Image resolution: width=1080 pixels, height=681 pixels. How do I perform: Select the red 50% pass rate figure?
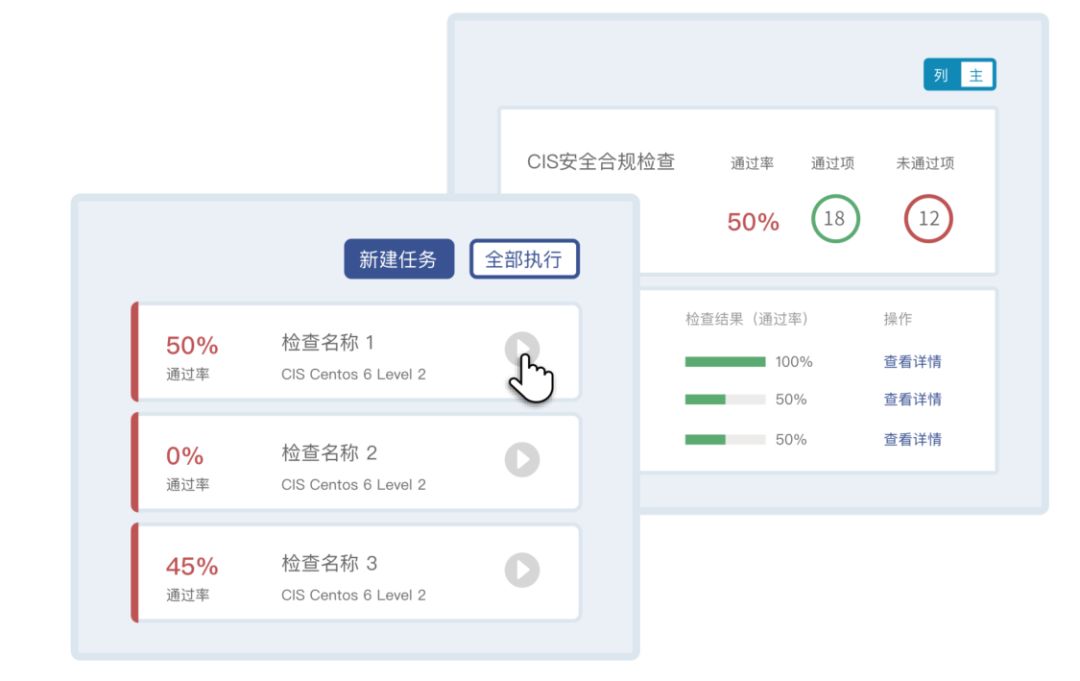pyautogui.click(x=751, y=222)
